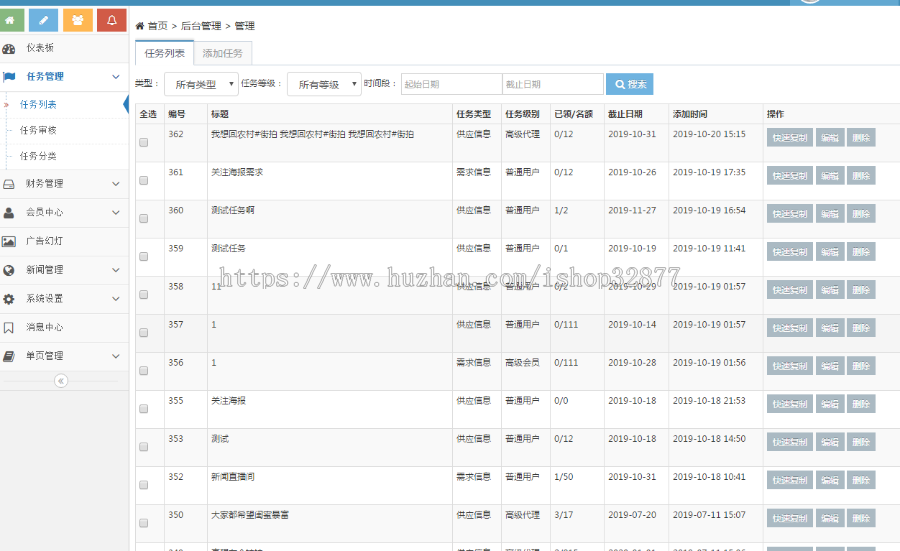Viewport: 900px width, 551px height.
Task: Collapse 任务管理 menu chevron
Action: coord(116,77)
